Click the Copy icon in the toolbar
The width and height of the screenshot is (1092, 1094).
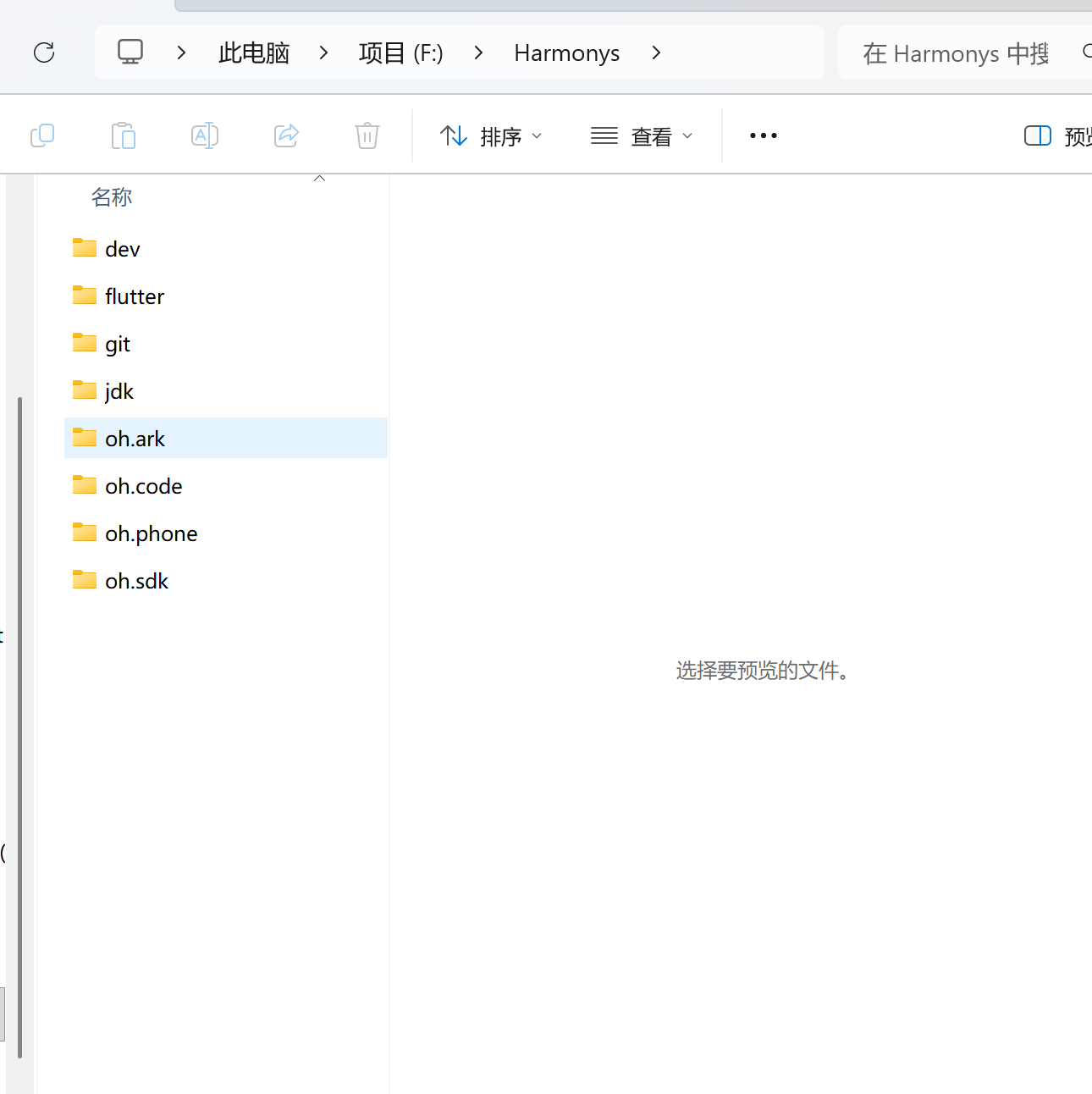[x=42, y=135]
